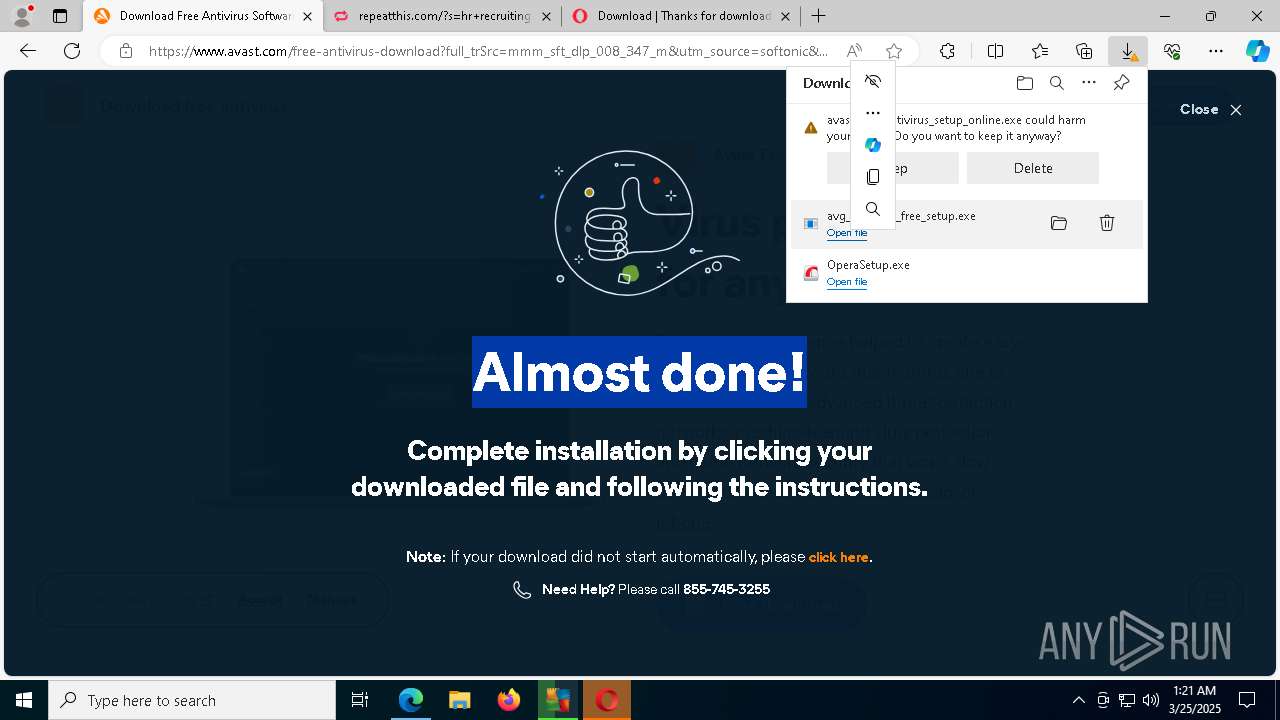The width and height of the screenshot is (1280, 720).
Task: Open the mini menu's three-dot options
Action: [873, 113]
